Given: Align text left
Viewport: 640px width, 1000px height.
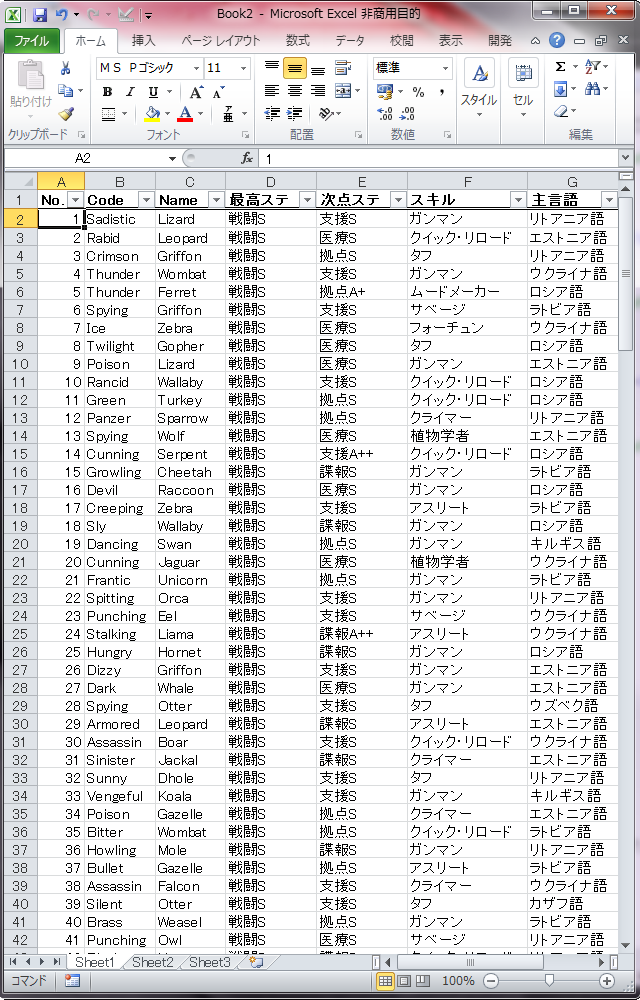Looking at the screenshot, I should click(x=272, y=91).
